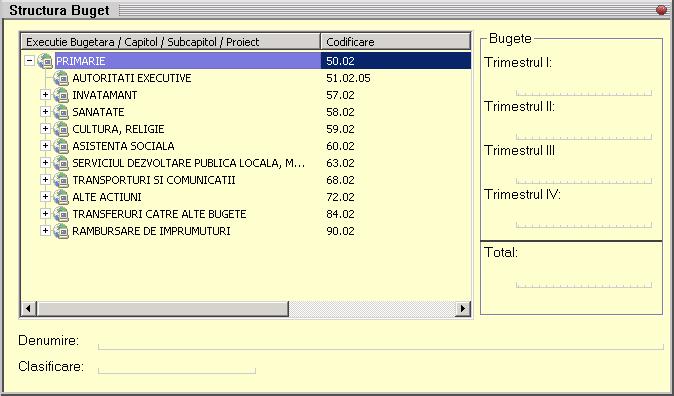Click the Trimestrul IV budget field
The height and width of the screenshot is (396, 674).
pyautogui.click(x=584, y=219)
